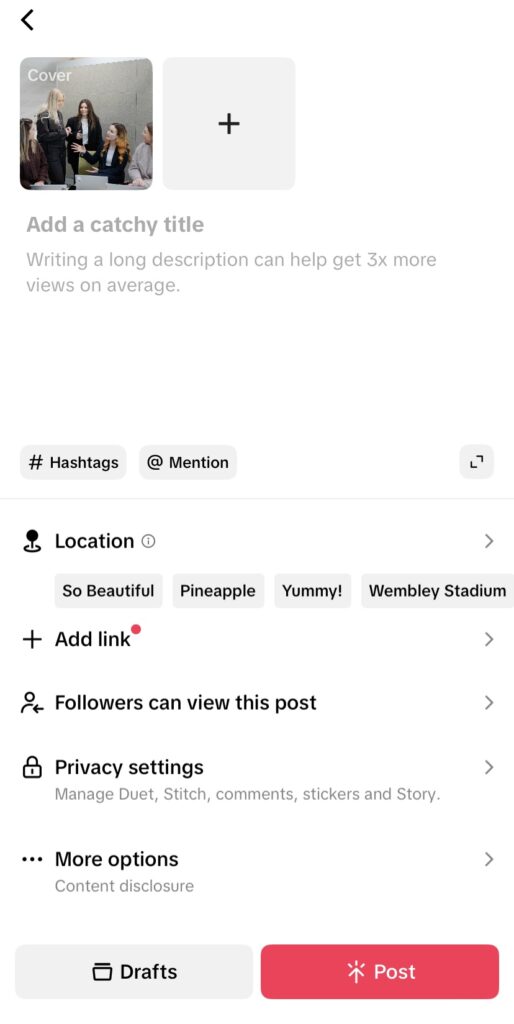This screenshot has height=1024, width=514.
Task: Open the Privacy settings arrow
Action: [x=489, y=767]
